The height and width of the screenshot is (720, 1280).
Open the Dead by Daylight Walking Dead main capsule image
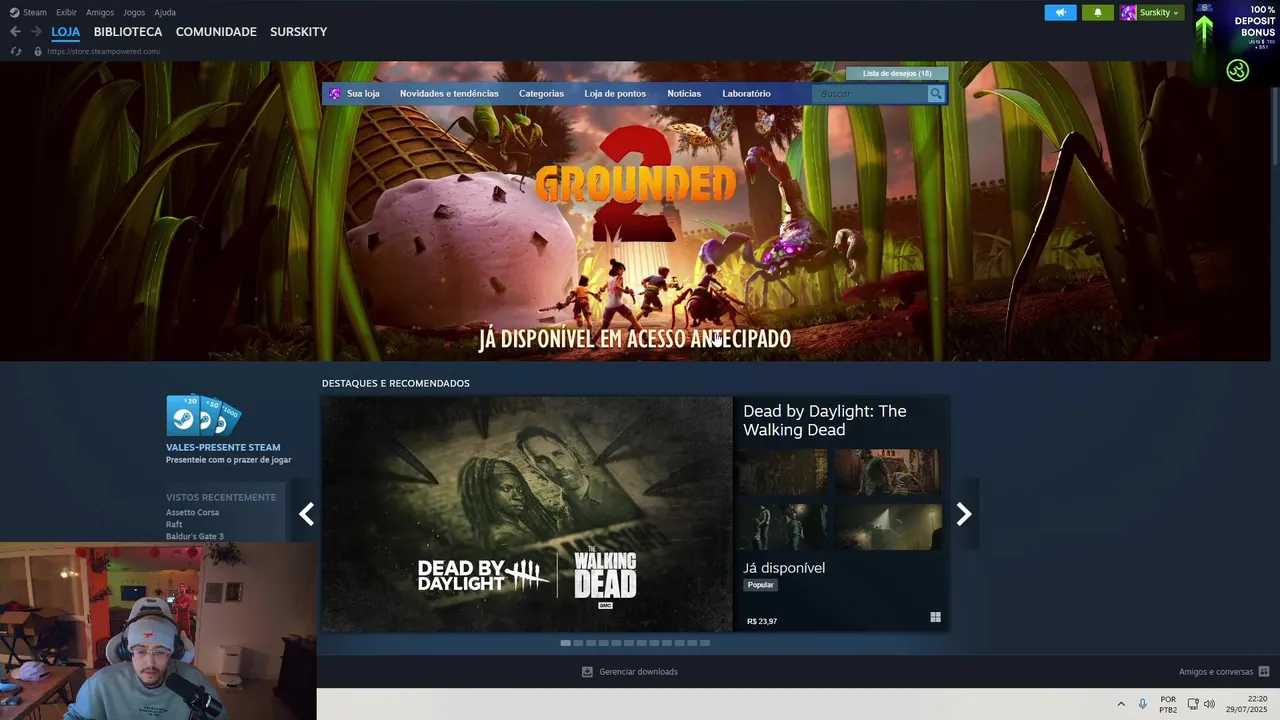527,514
